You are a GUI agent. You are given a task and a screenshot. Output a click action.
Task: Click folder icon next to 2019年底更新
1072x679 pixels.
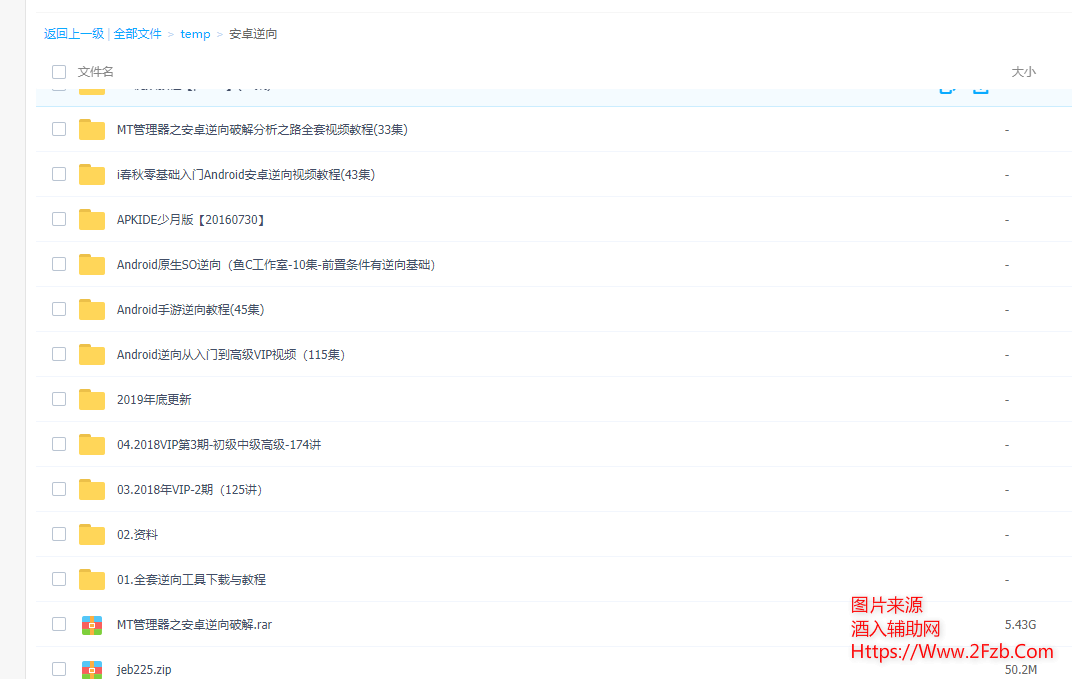pyautogui.click(x=92, y=399)
